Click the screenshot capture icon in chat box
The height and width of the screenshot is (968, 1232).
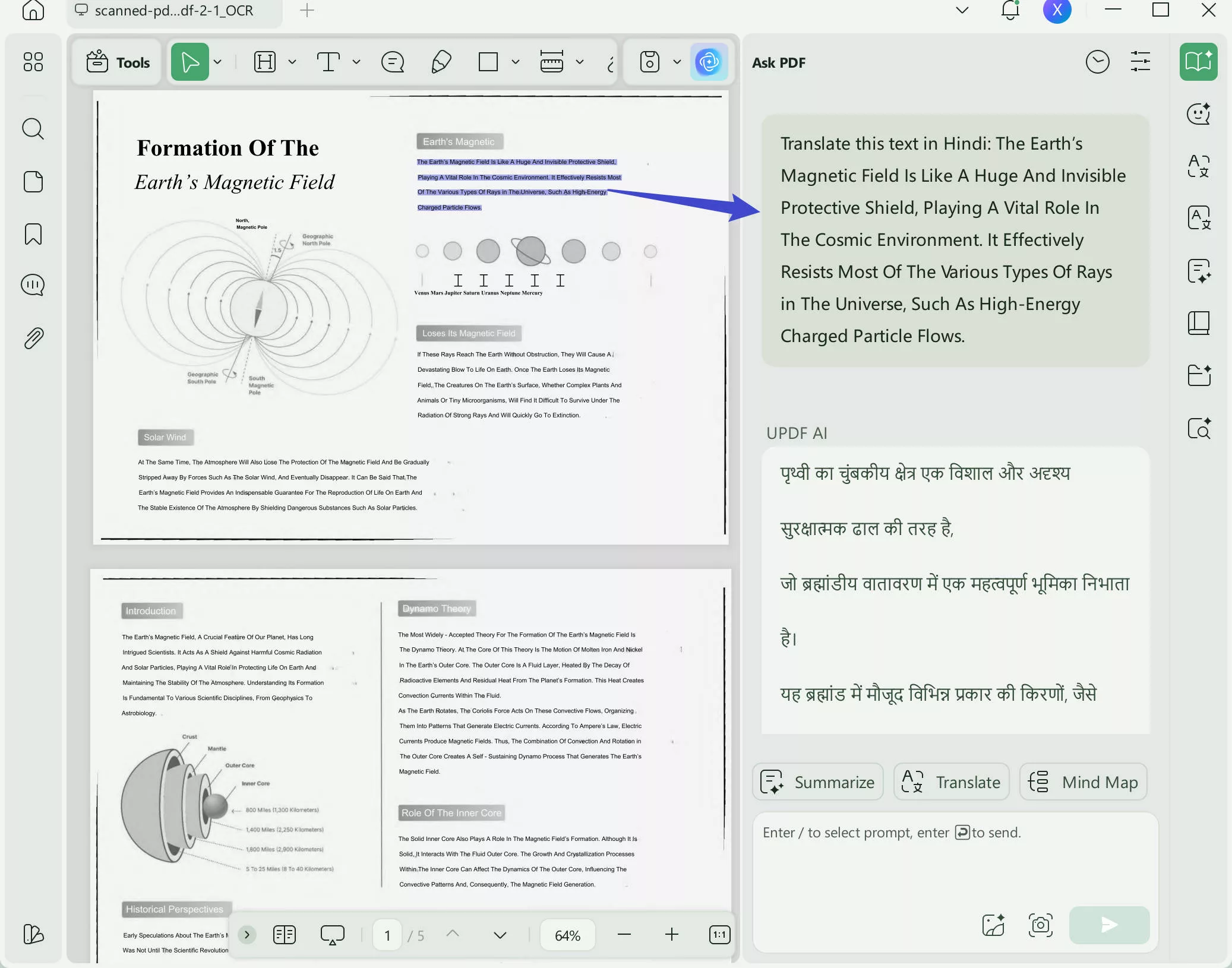[1040, 925]
